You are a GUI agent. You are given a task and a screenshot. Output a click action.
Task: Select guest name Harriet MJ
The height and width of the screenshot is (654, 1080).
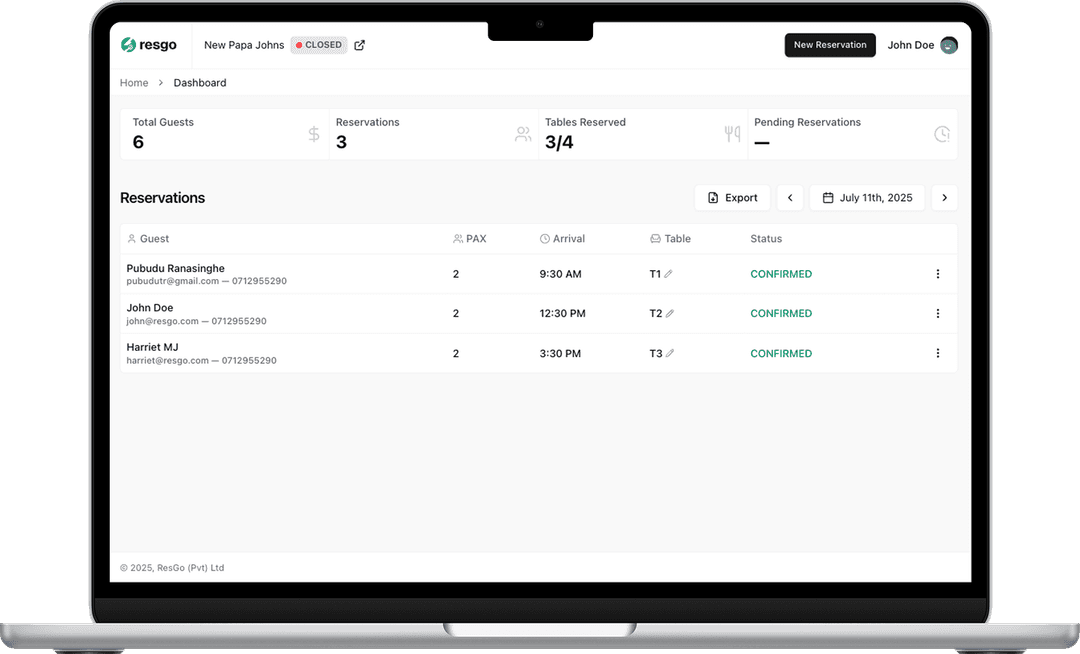tap(152, 347)
